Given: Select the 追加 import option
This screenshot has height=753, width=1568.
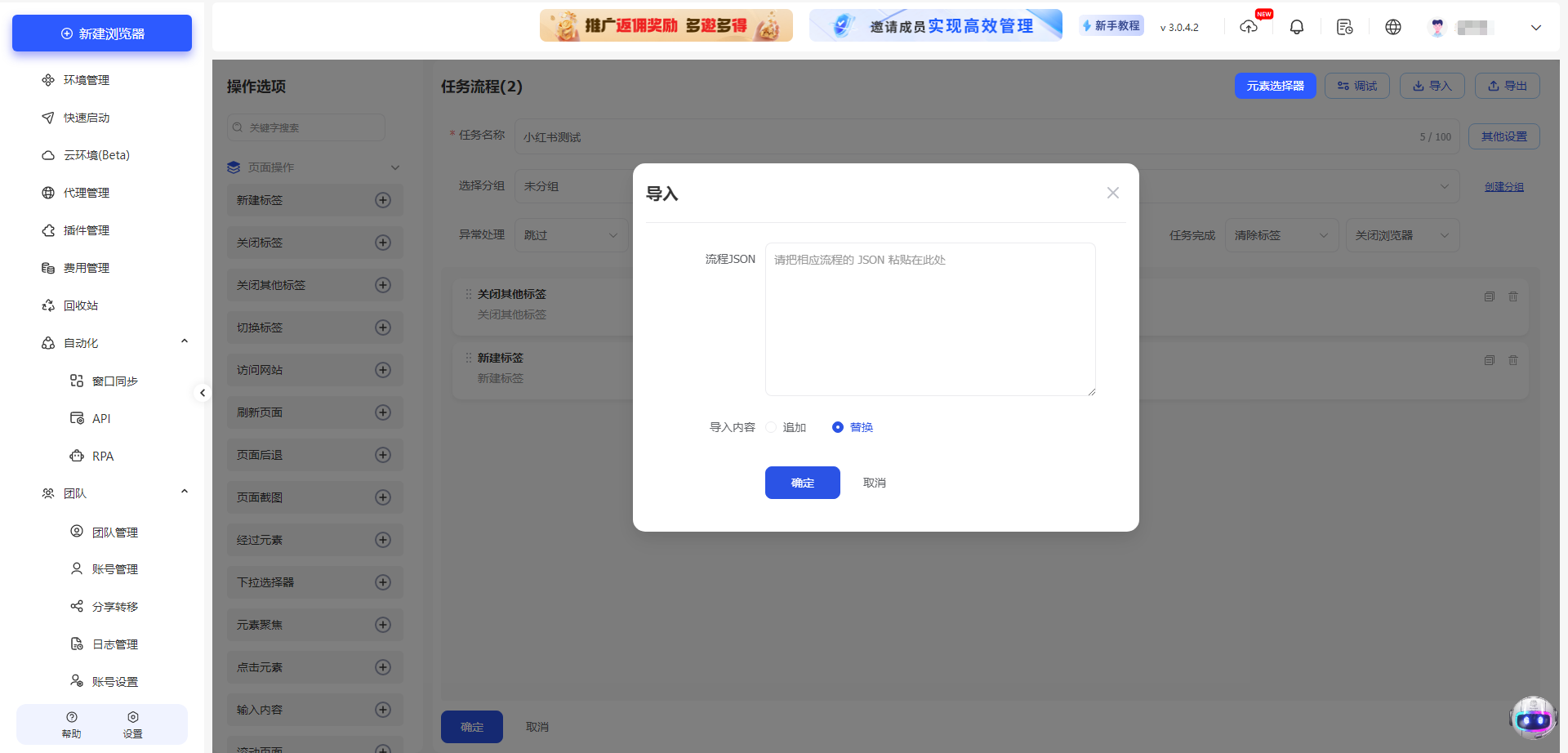Looking at the screenshot, I should point(771,426).
